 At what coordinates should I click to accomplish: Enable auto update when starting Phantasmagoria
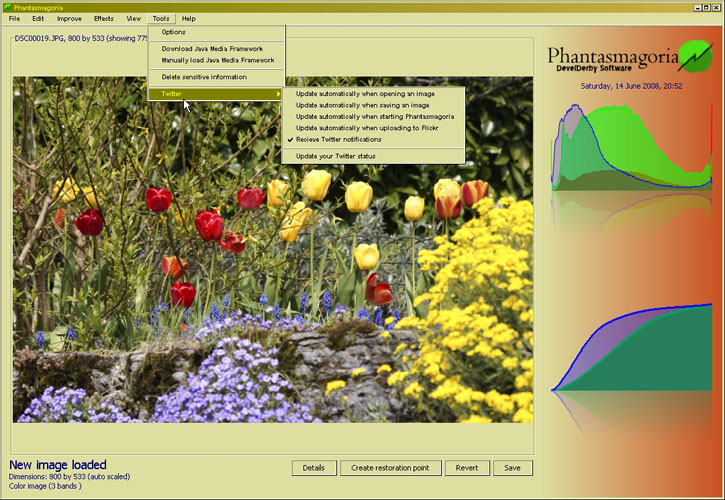pyautogui.click(x=374, y=116)
